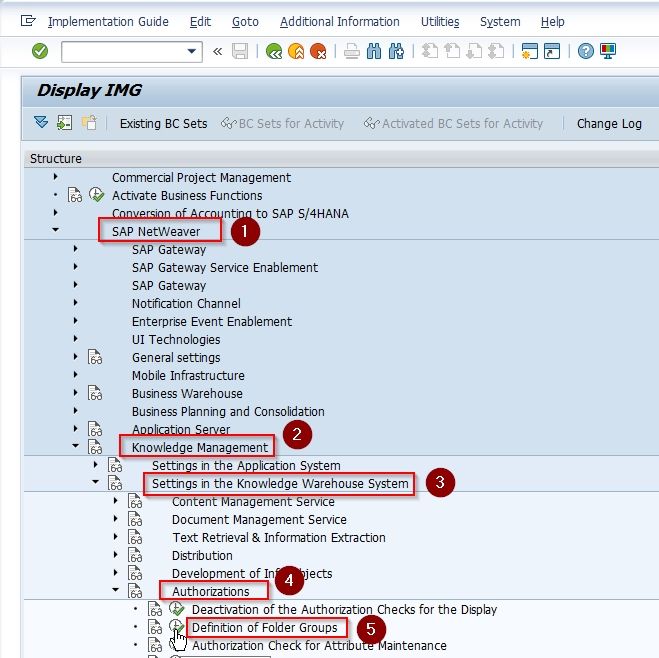Expand the Business Warehouse node

[x=76, y=392]
